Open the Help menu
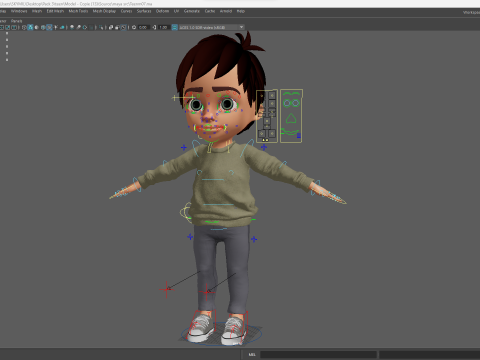Image resolution: width=480 pixels, height=360 pixels. pos(241,11)
